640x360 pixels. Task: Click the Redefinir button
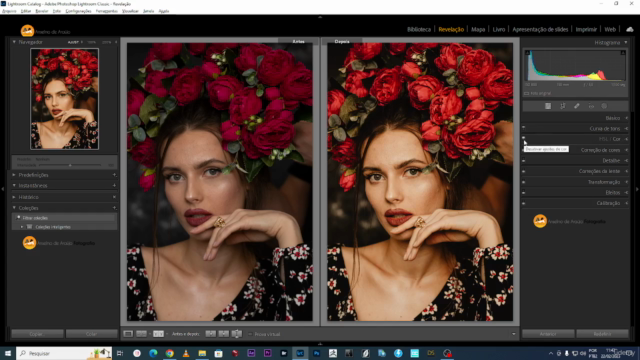pos(602,334)
